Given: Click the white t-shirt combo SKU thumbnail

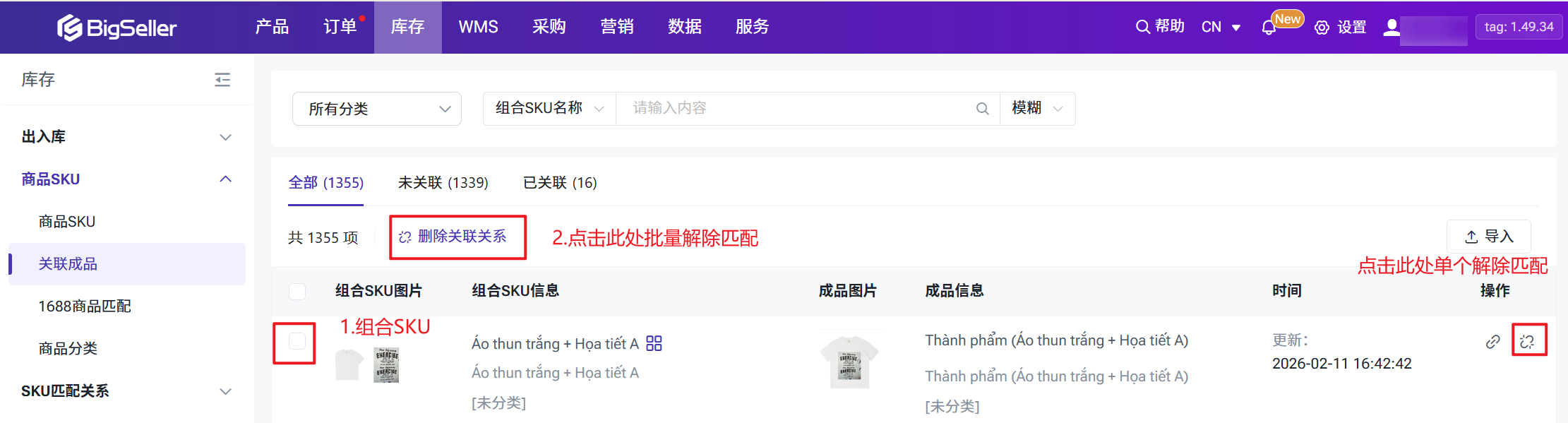Looking at the screenshot, I should (x=349, y=365).
